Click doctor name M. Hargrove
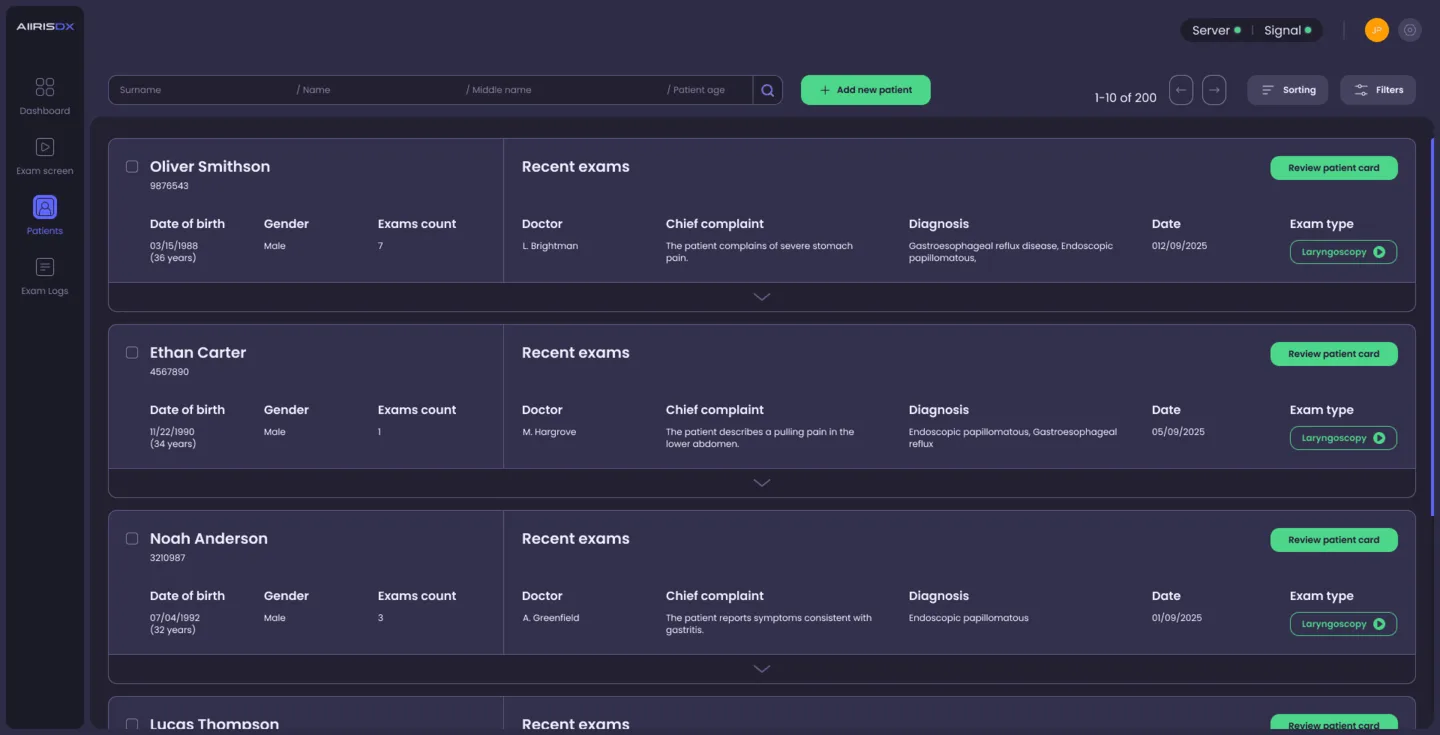The width and height of the screenshot is (1440, 735). click(x=549, y=432)
